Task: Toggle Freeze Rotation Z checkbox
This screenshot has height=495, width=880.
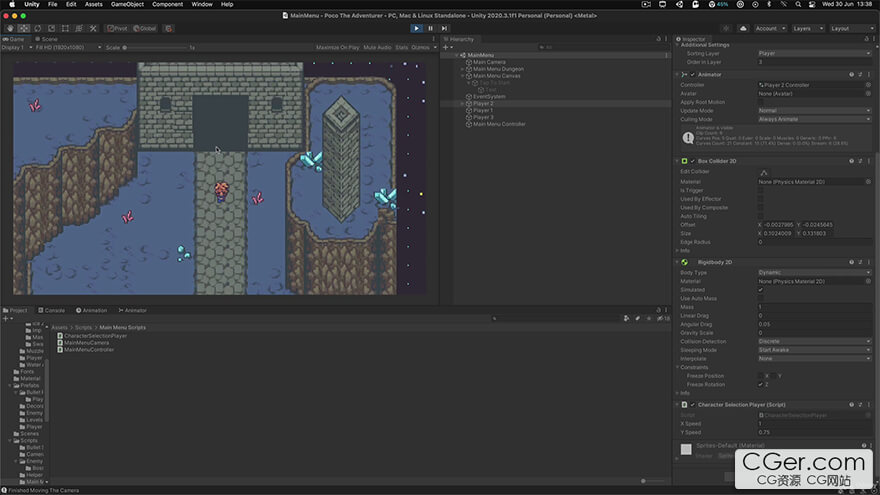Action: 761,385
